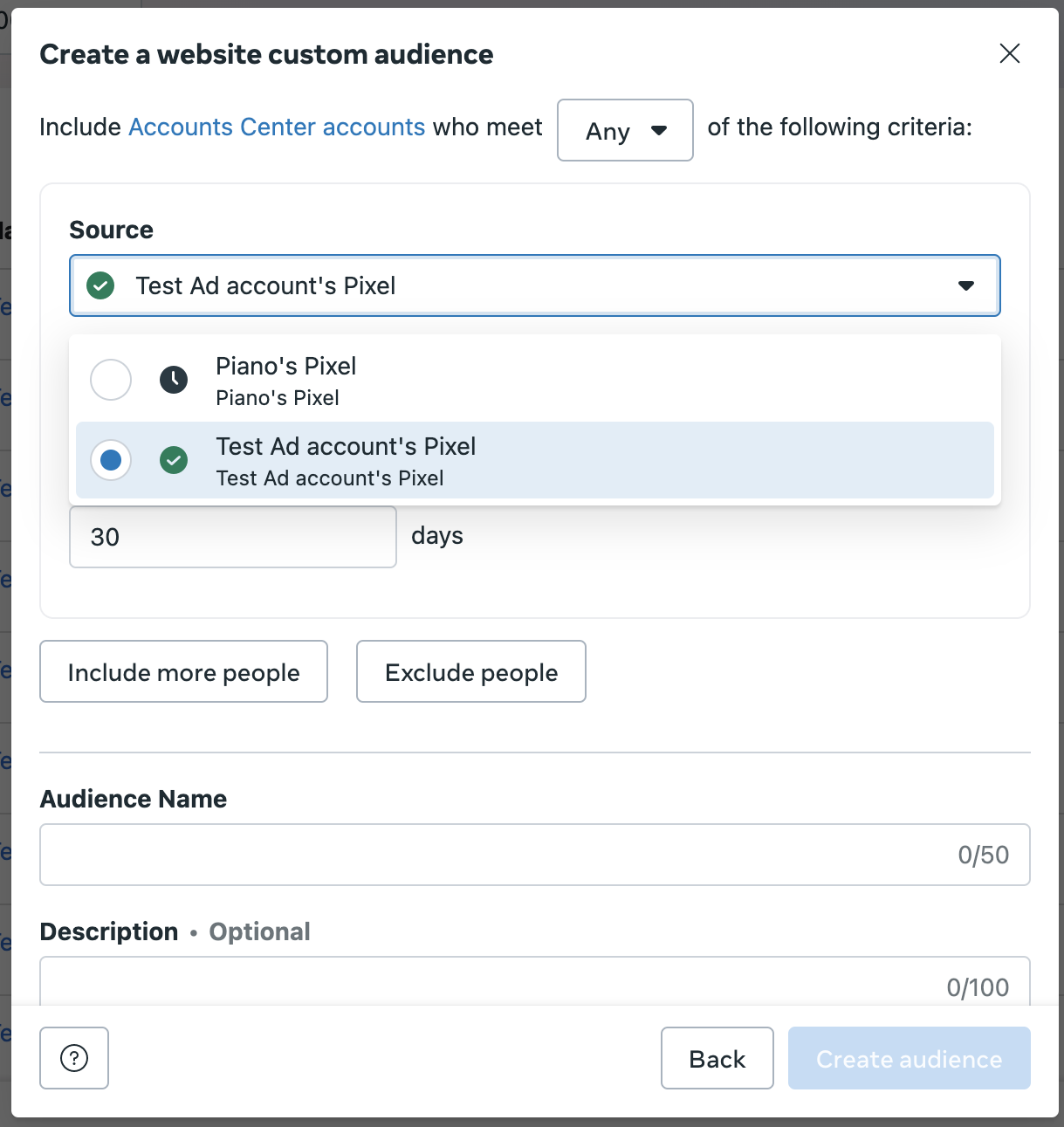Click the retention days field showing 30
The image size is (1064, 1127).
click(x=233, y=537)
